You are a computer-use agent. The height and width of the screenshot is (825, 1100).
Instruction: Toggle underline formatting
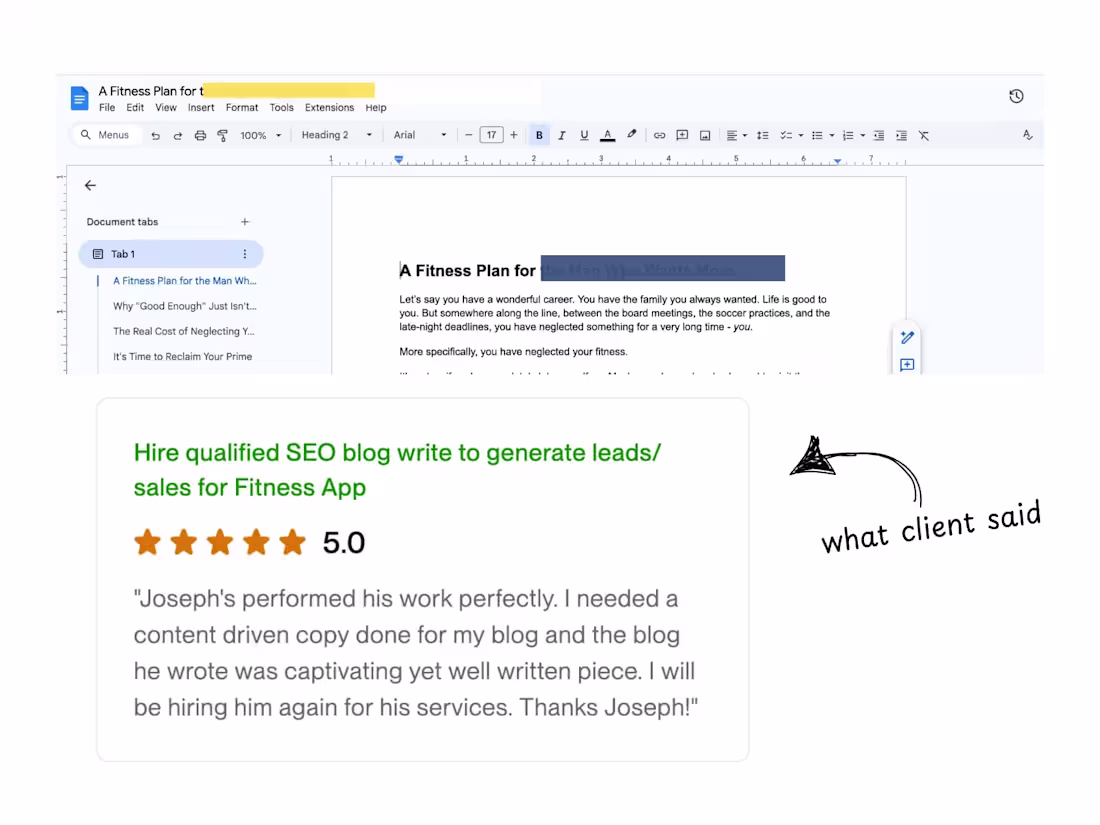point(583,134)
